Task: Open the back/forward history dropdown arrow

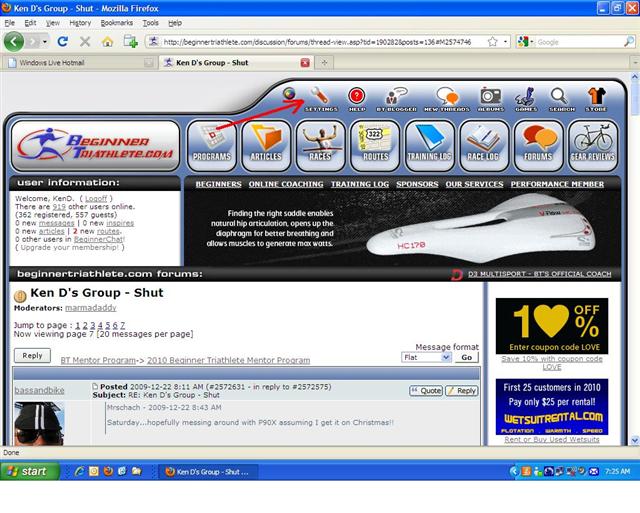Action: pos(45,42)
